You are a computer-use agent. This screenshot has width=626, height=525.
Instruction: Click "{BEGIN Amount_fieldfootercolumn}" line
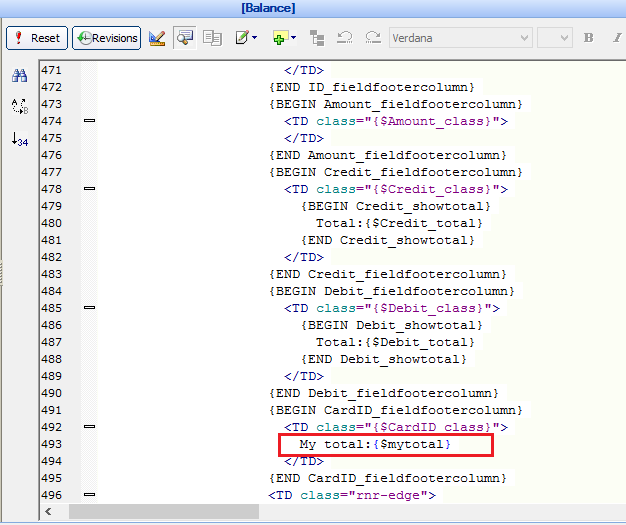(396, 104)
